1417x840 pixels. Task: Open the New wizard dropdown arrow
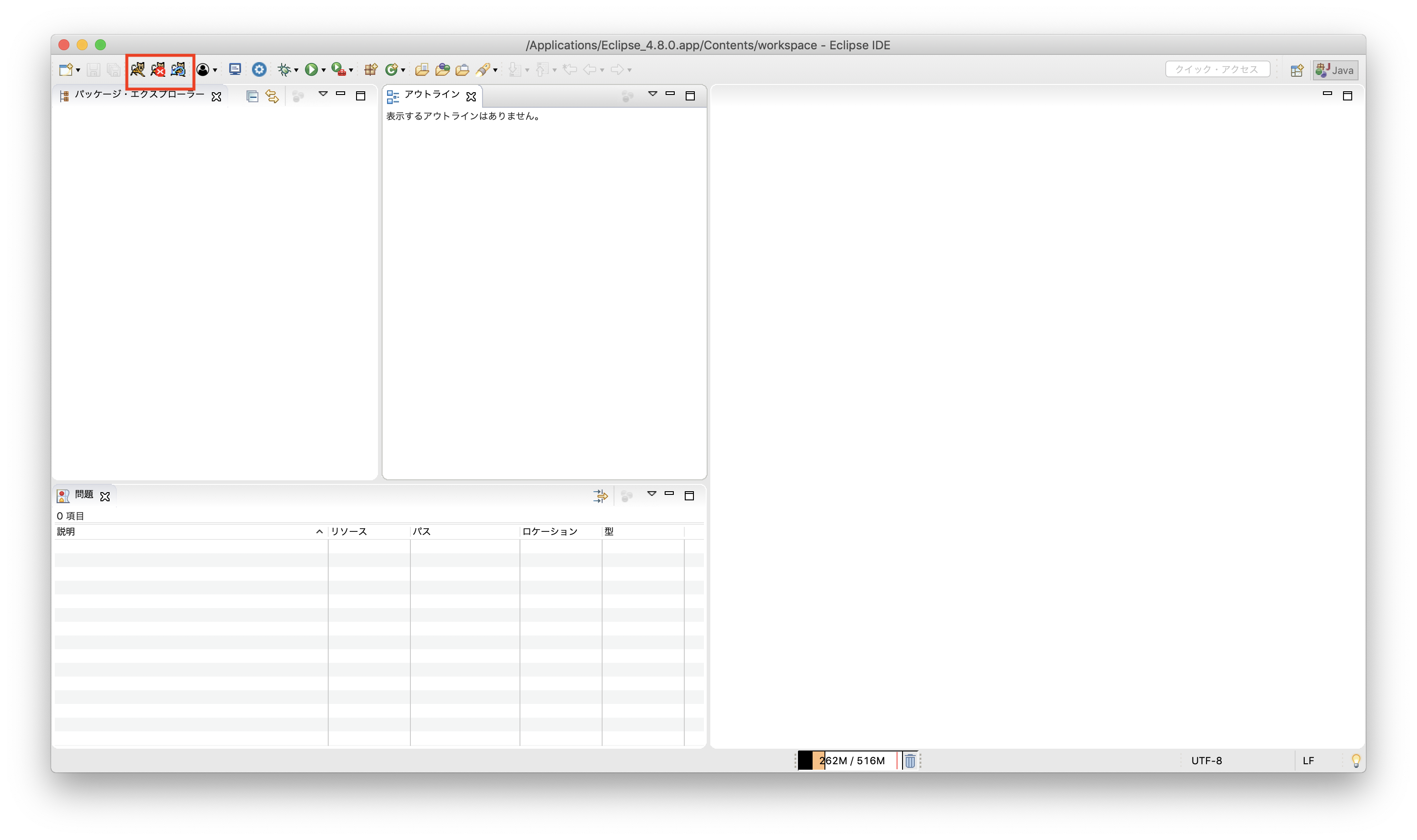(x=78, y=70)
